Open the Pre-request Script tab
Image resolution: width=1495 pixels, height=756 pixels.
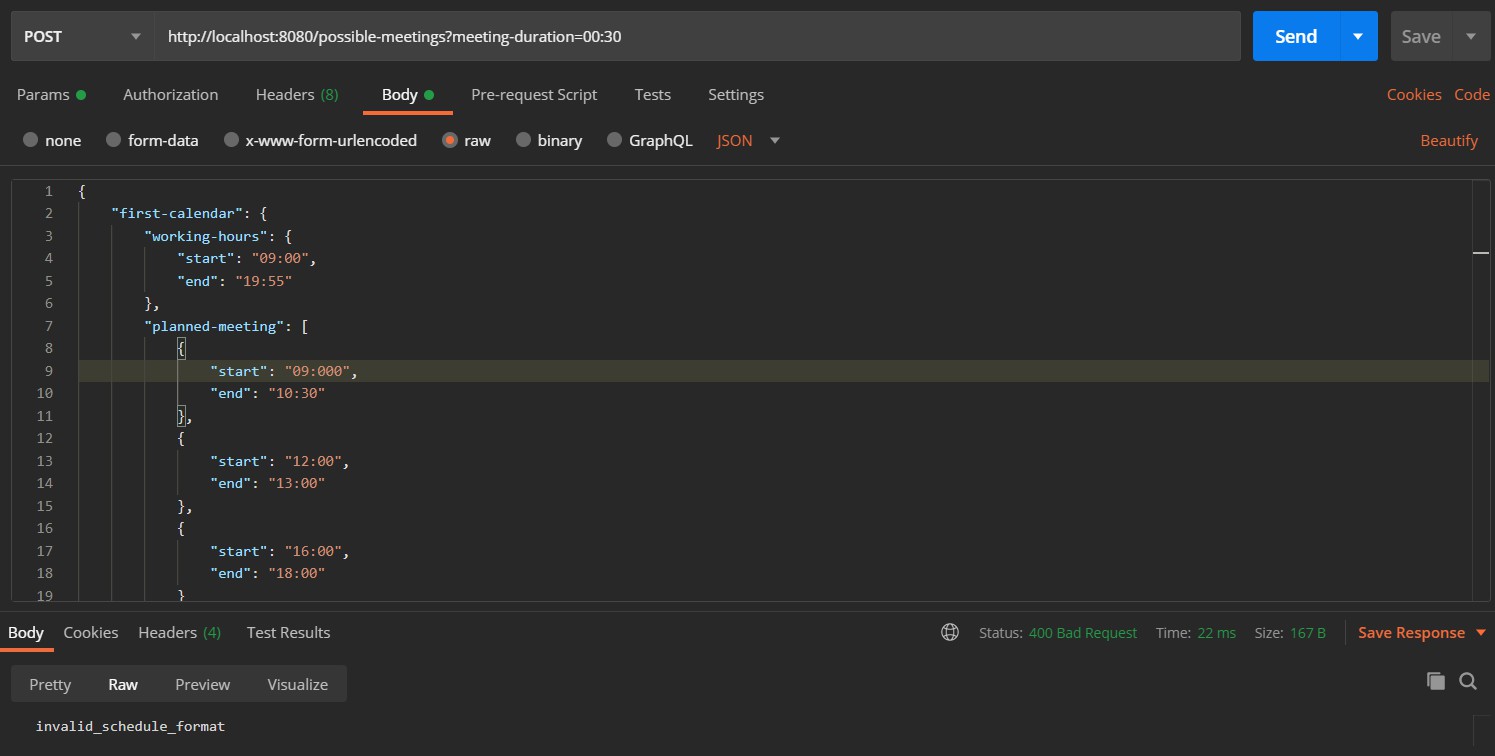click(x=534, y=94)
